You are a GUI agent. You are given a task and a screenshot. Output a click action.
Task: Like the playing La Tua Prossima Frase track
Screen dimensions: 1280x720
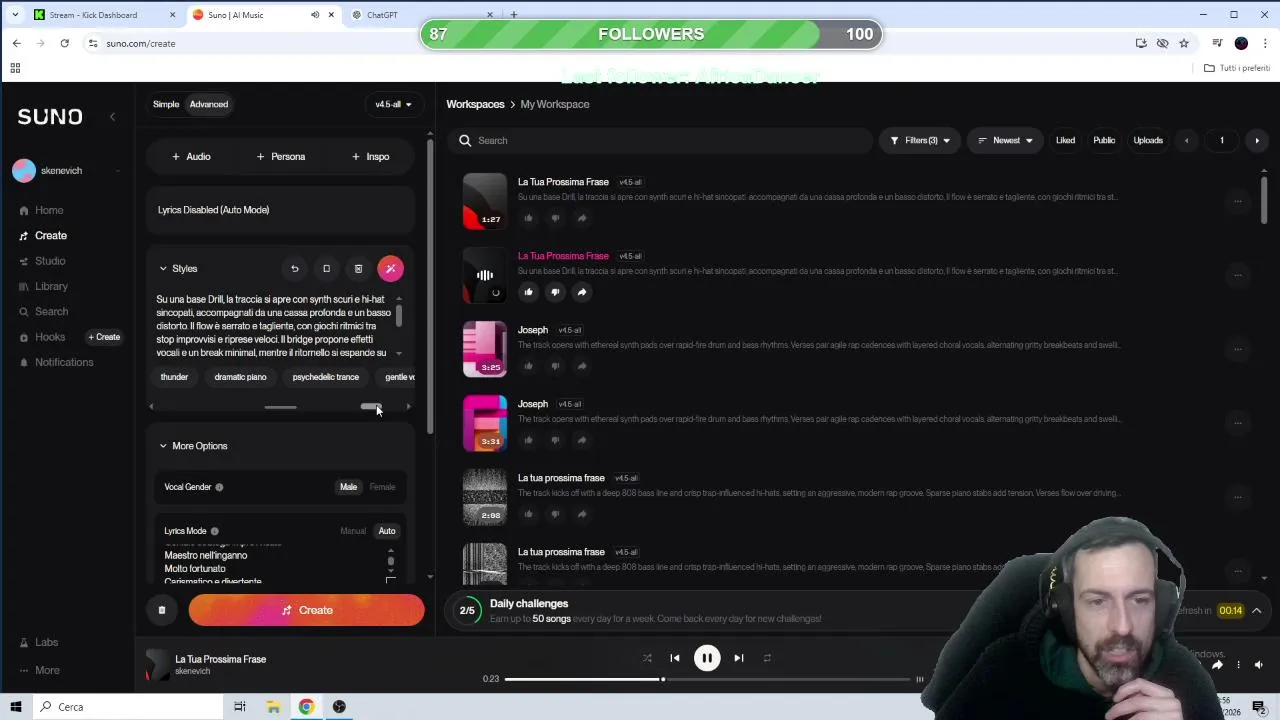(x=528, y=292)
